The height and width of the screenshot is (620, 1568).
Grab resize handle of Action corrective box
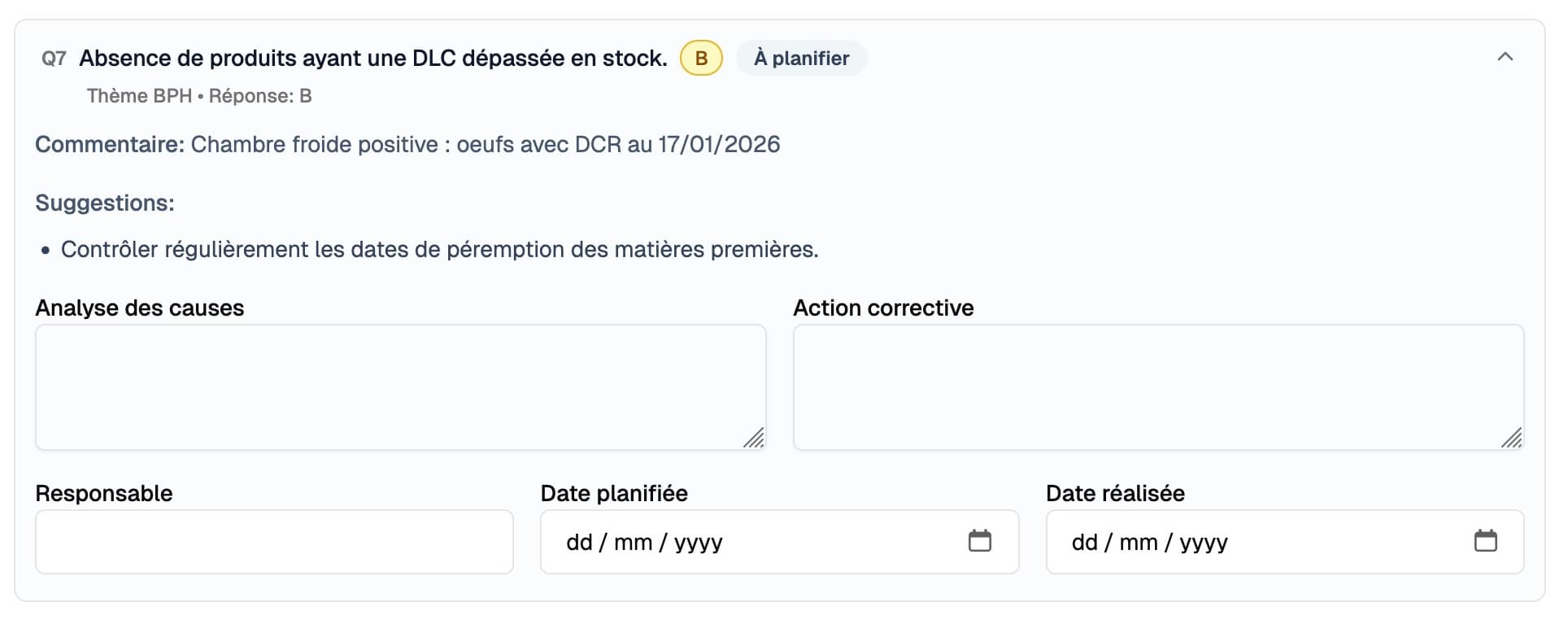1513,439
